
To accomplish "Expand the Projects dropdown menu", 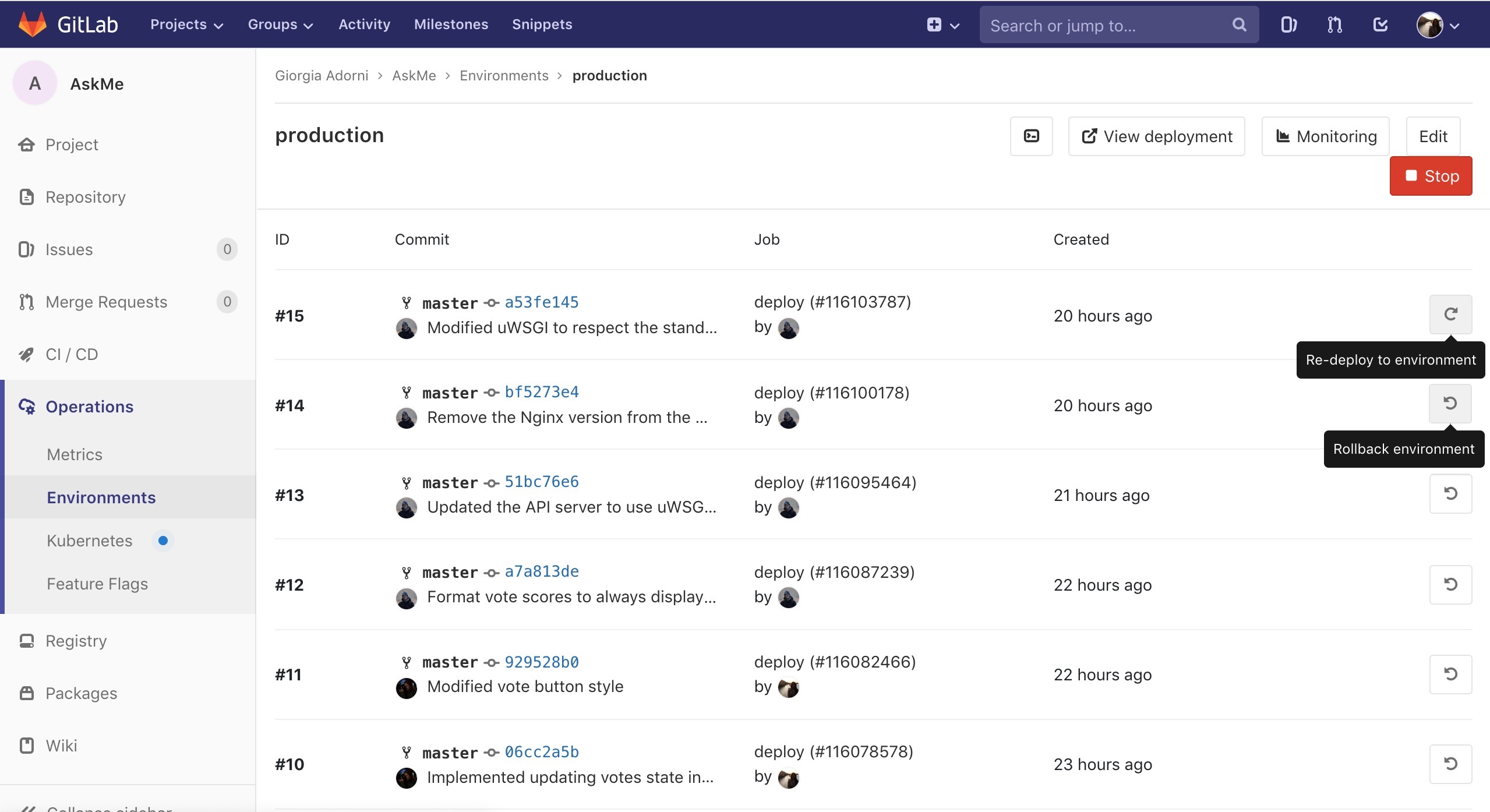I will (186, 24).
